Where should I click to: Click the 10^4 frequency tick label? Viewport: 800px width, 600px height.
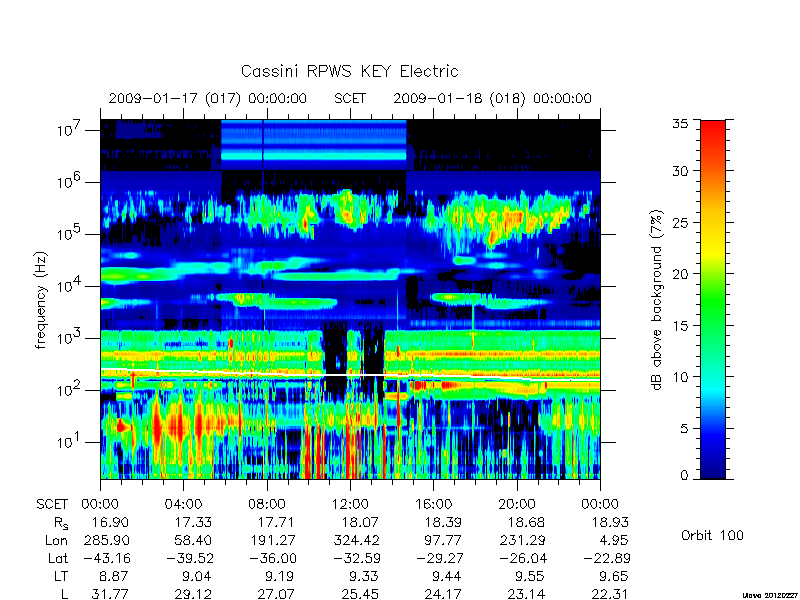pyautogui.click(x=69, y=285)
